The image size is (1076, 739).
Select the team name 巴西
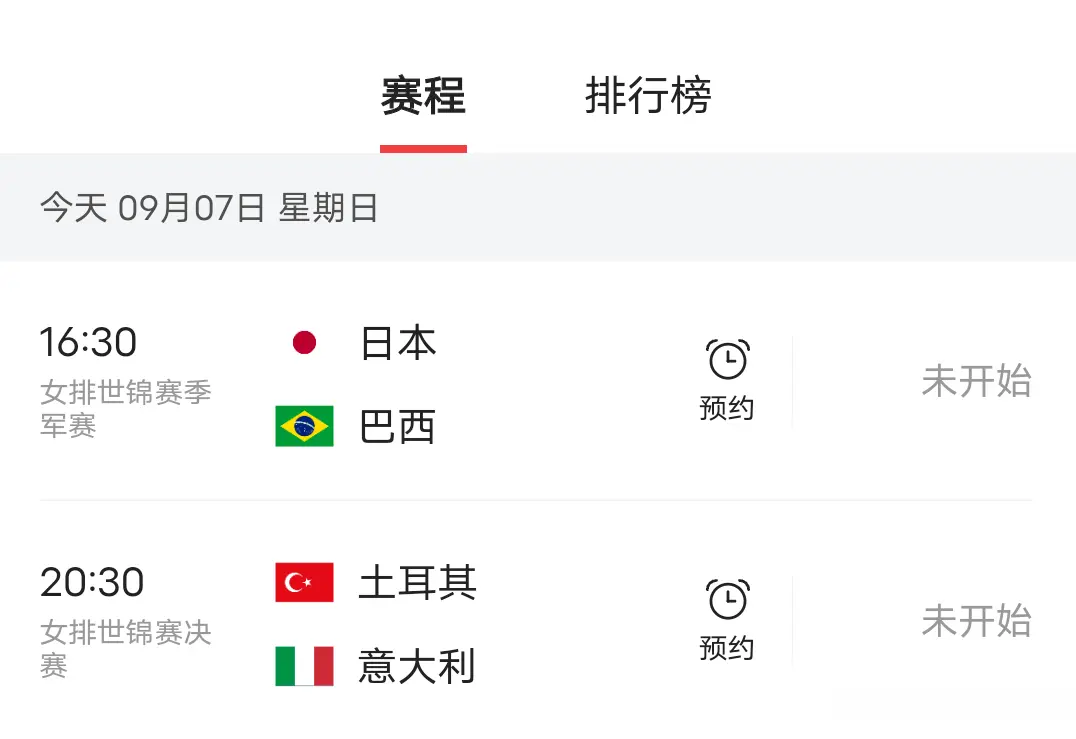pos(397,426)
